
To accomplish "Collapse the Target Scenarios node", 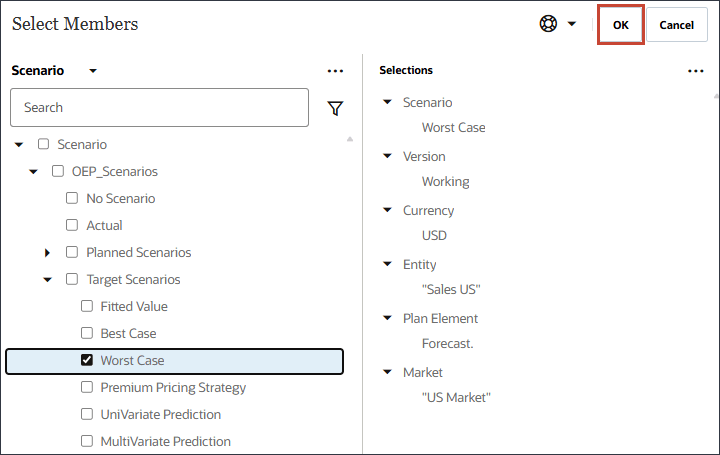I will pyautogui.click(x=47, y=280).
